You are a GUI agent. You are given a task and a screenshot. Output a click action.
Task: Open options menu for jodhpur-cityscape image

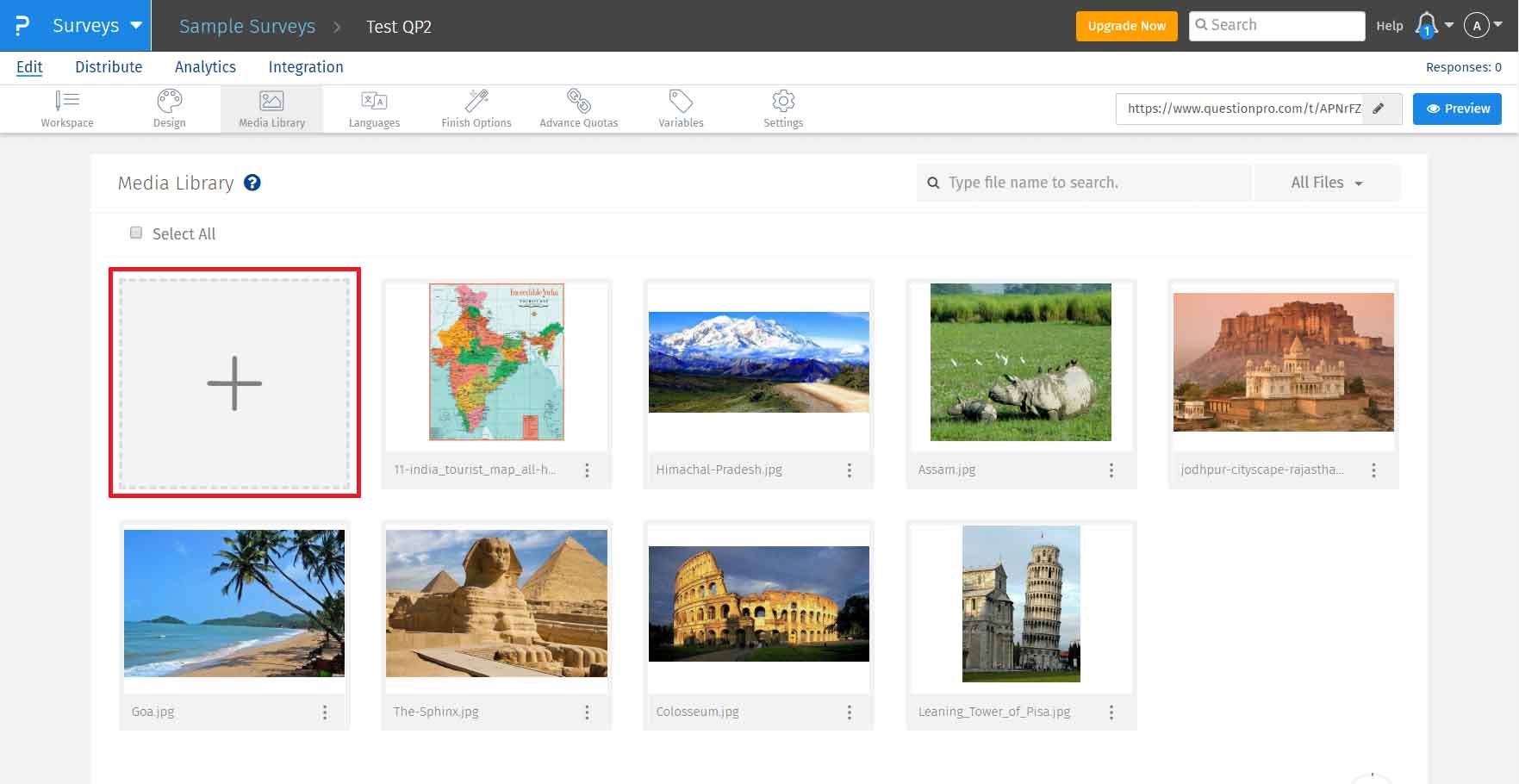pos(1373,470)
